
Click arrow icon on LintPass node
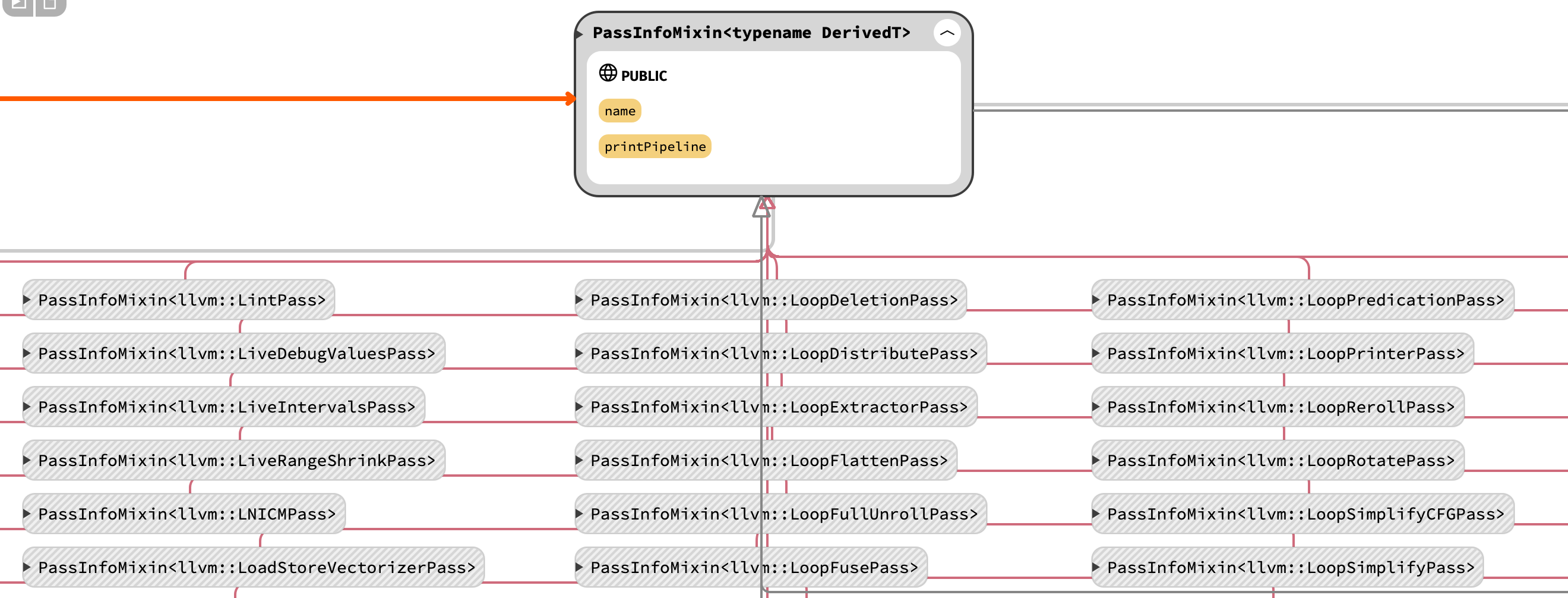(27, 300)
